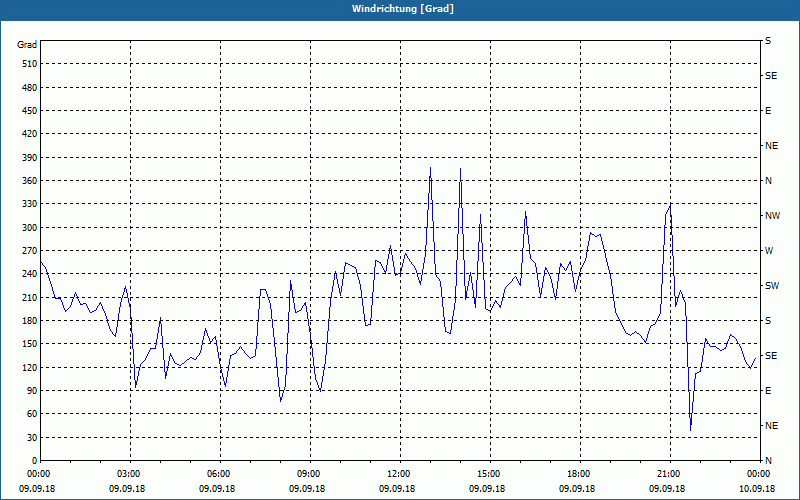Click the E compass label at the 90 gridline
The image size is (800, 500).
click(x=768, y=391)
